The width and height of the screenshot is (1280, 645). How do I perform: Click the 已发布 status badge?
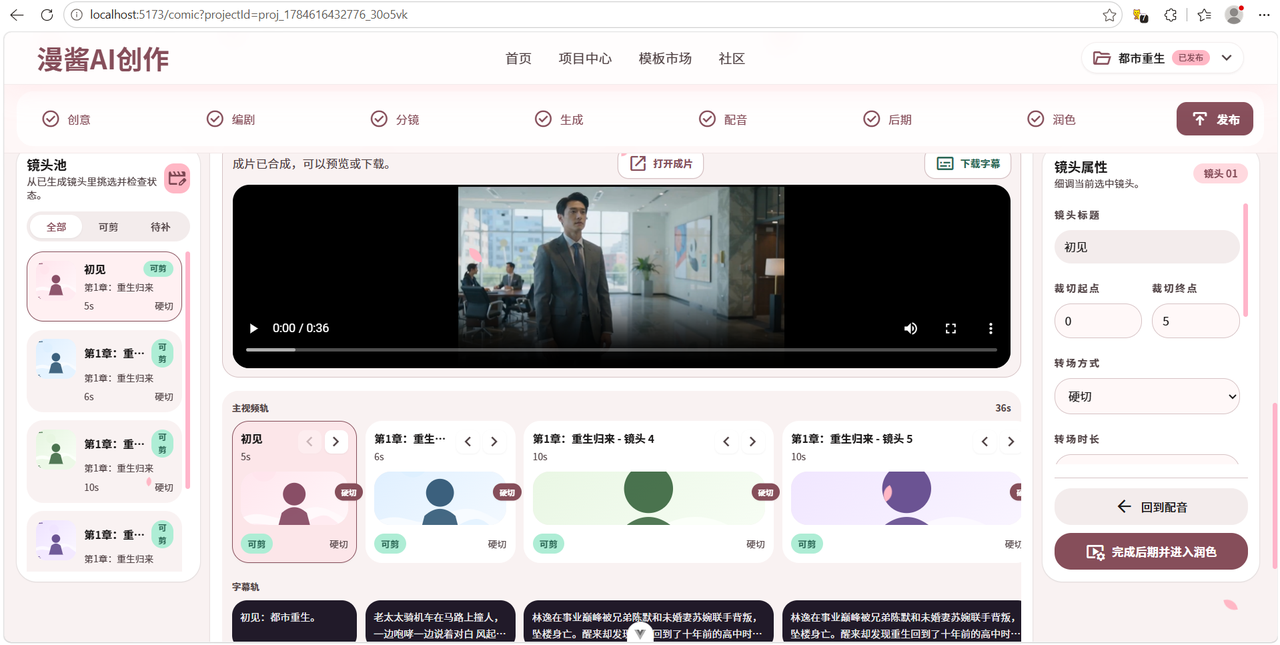click(1191, 58)
